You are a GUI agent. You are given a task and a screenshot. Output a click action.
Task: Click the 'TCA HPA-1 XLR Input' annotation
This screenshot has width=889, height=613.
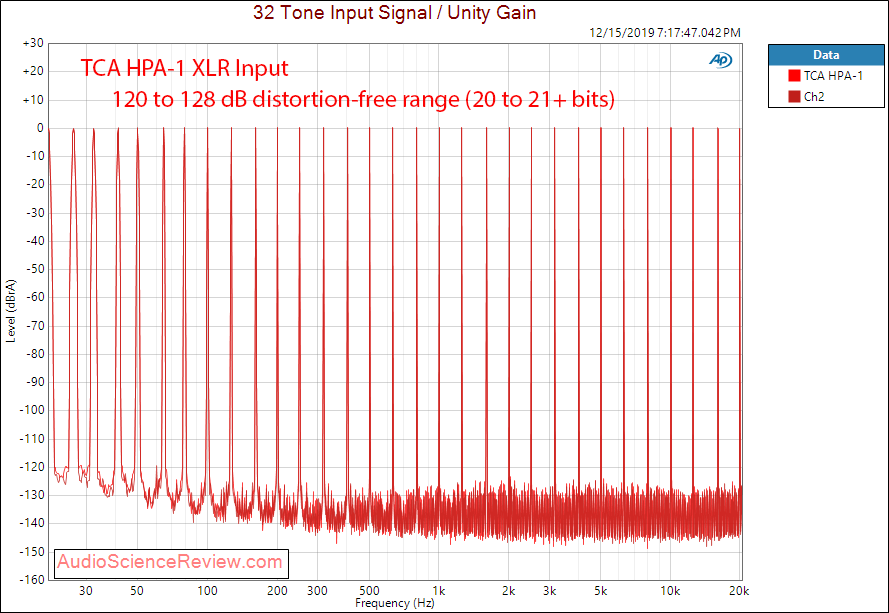184,68
